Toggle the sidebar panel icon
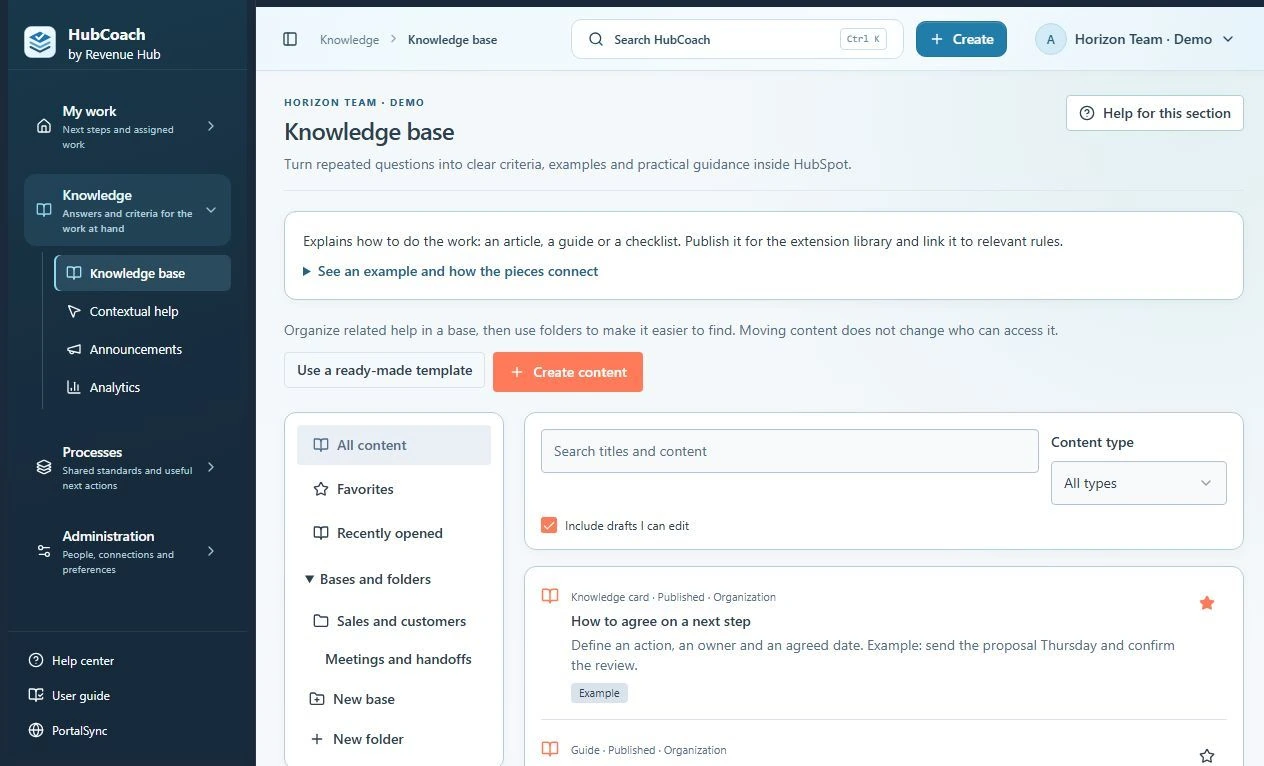The height and width of the screenshot is (766, 1264). pyautogui.click(x=290, y=39)
